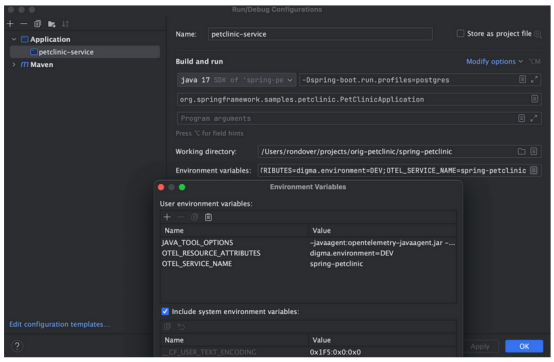Screen dimensions: 554x362
Task: Remove selected configuration with minus icon
Action: point(24,24)
